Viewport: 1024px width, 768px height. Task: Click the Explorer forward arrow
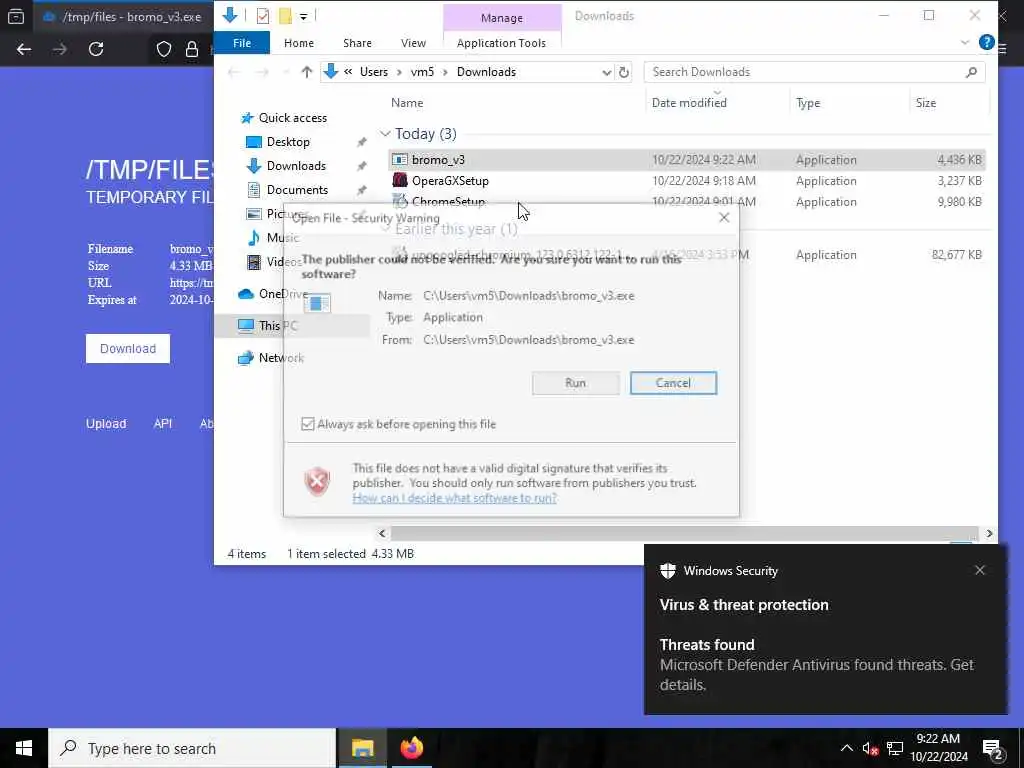[x=263, y=72]
